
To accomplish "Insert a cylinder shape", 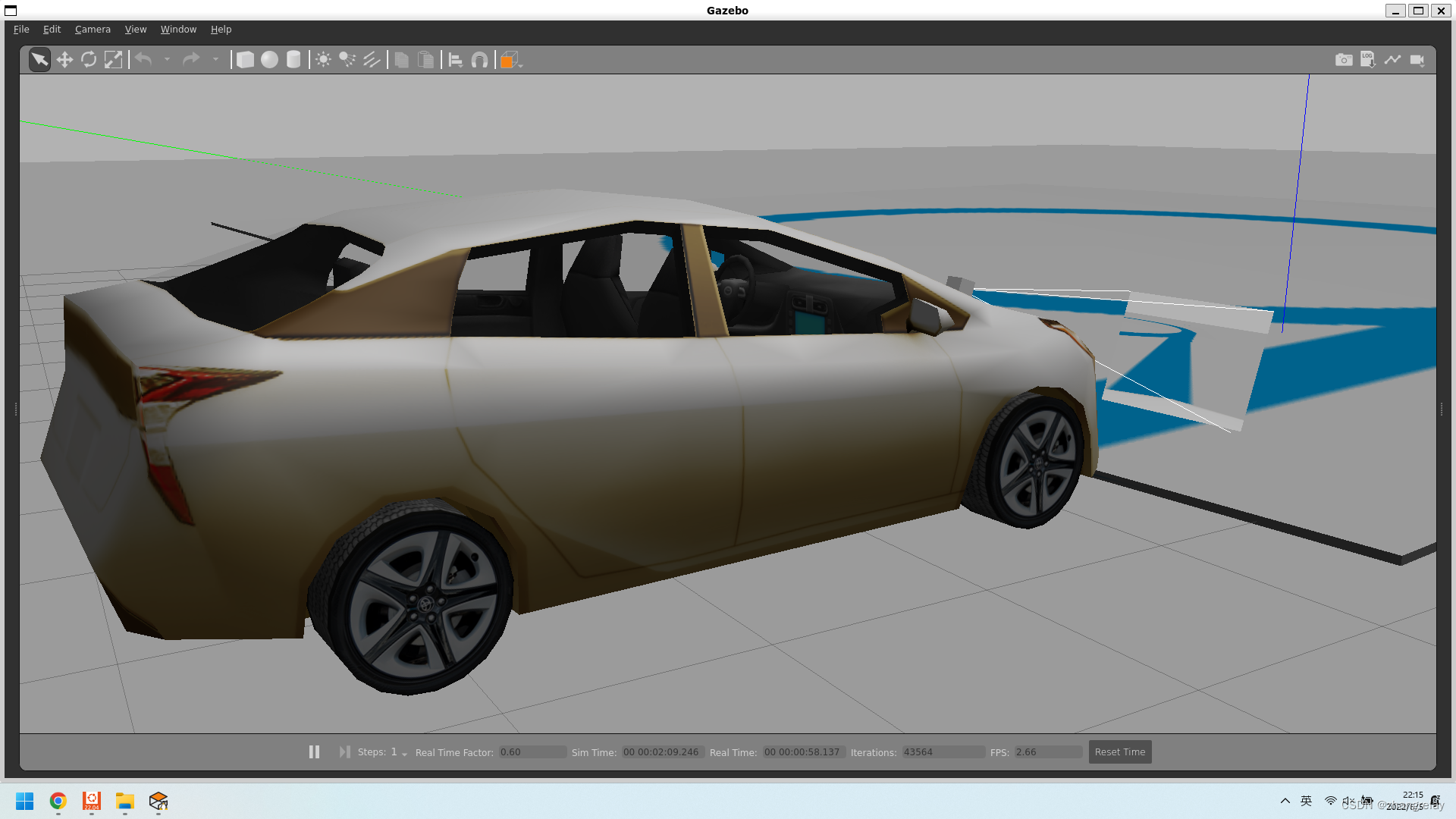I will (x=293, y=60).
